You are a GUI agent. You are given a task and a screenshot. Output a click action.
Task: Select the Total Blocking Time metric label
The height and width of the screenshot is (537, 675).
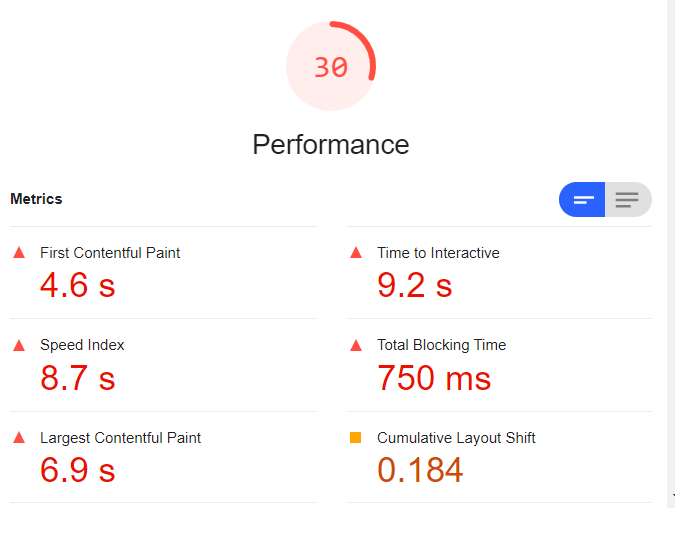tap(442, 345)
